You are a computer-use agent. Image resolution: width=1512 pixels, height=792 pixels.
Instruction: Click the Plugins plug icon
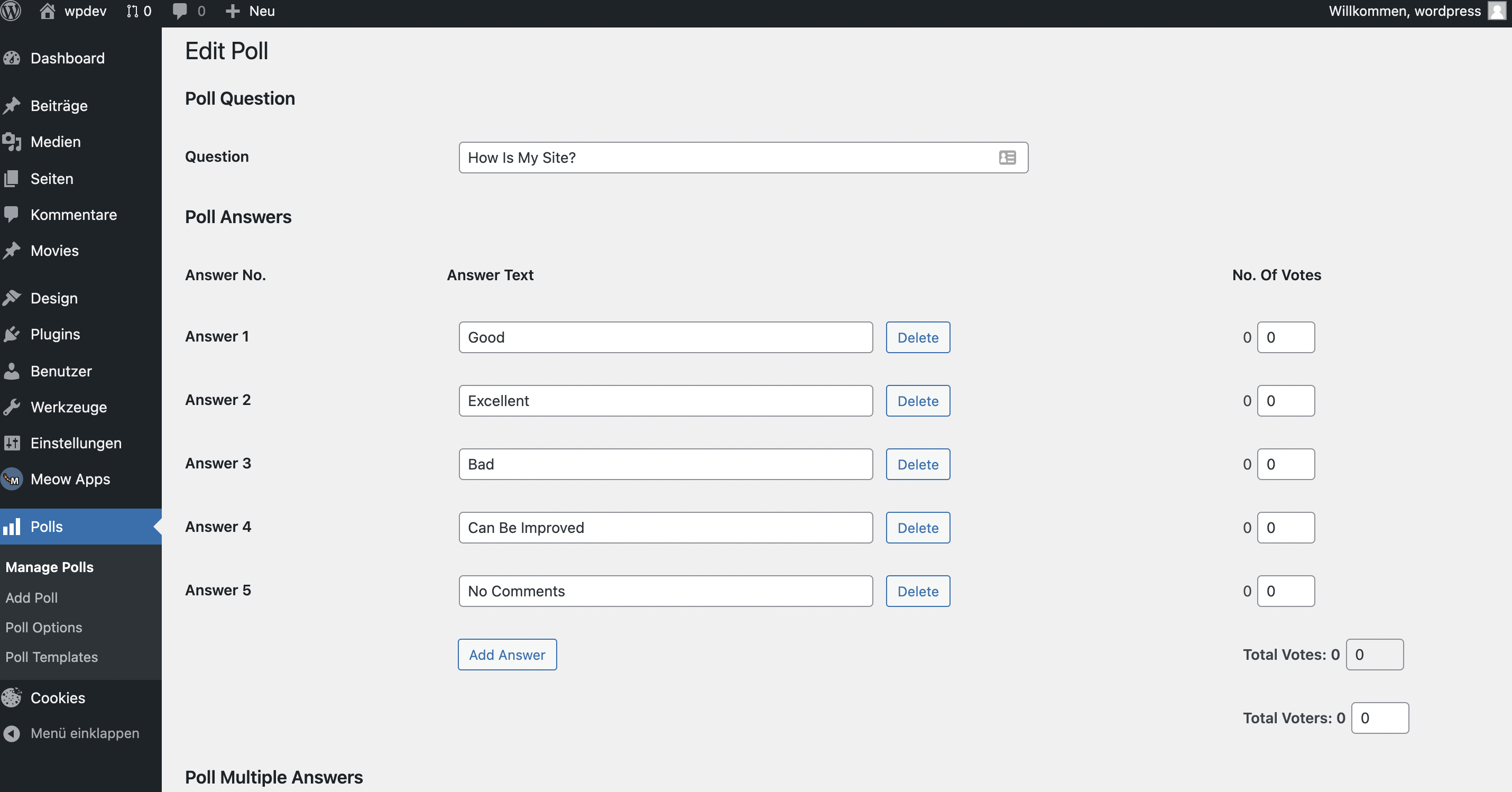coord(12,334)
